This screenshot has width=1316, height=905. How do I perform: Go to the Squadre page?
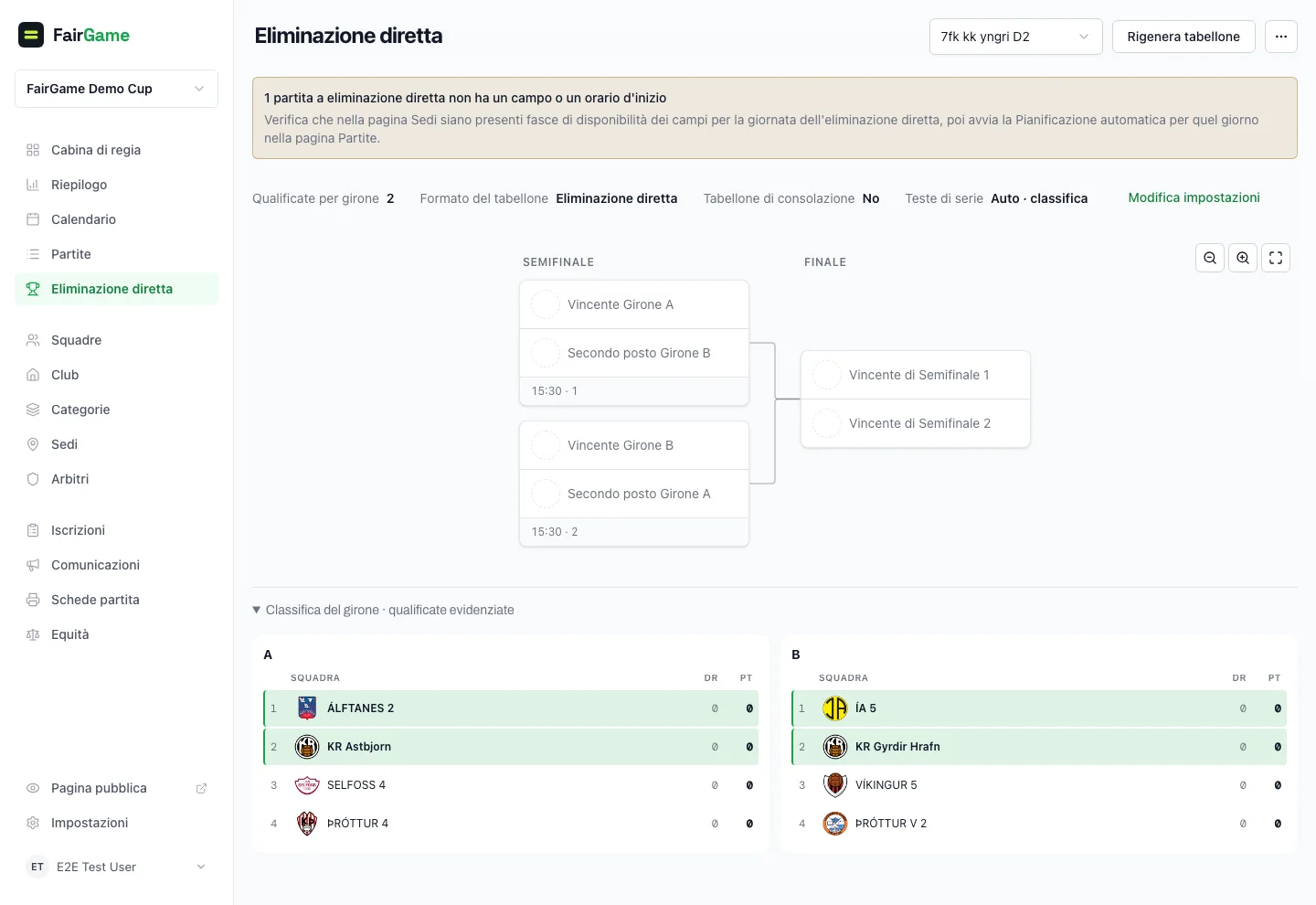coord(116,340)
